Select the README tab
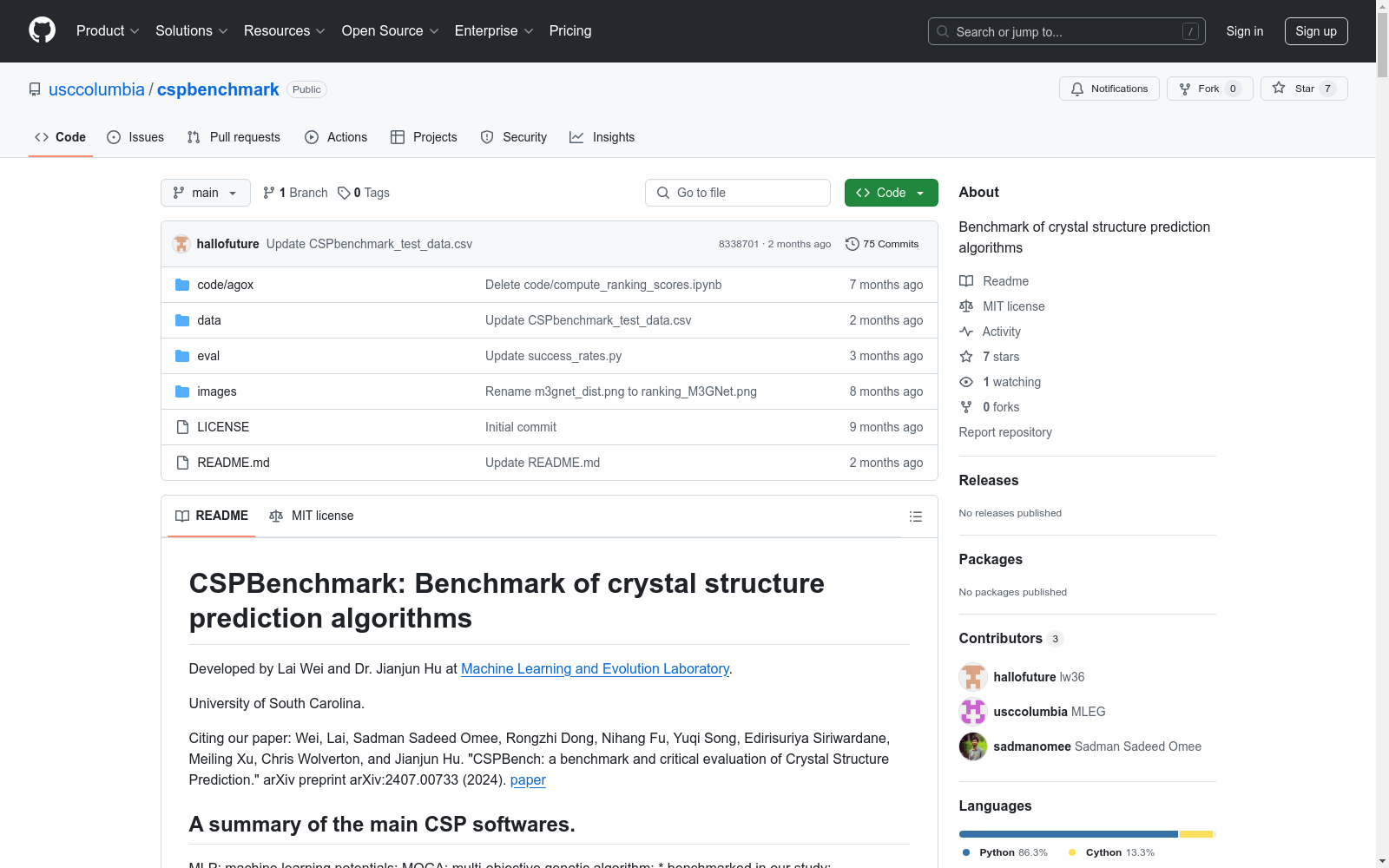The image size is (1389, 868). [212, 516]
